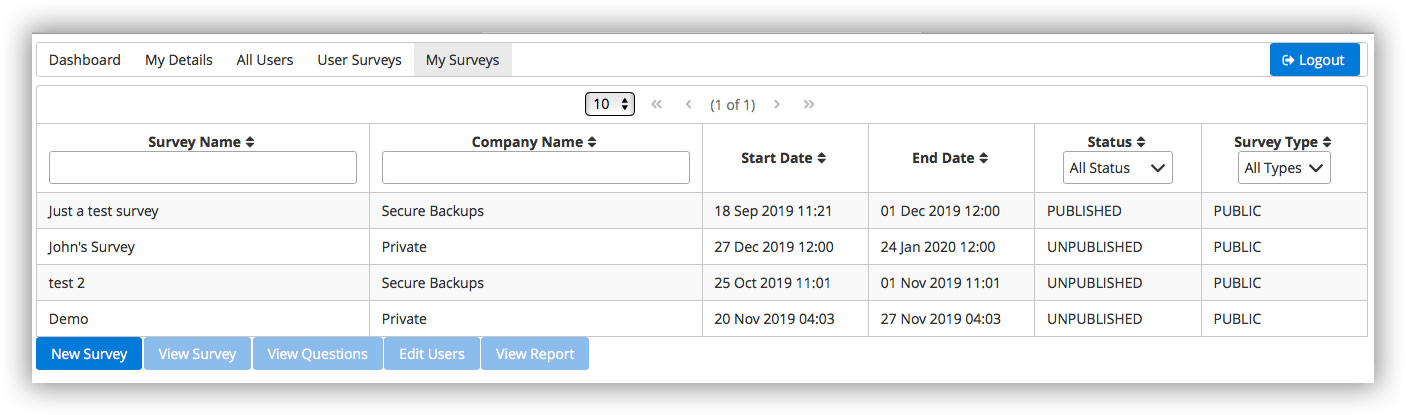Screen dimensions: 1406x415
Task: Go to next page arrow
Action: point(777,104)
